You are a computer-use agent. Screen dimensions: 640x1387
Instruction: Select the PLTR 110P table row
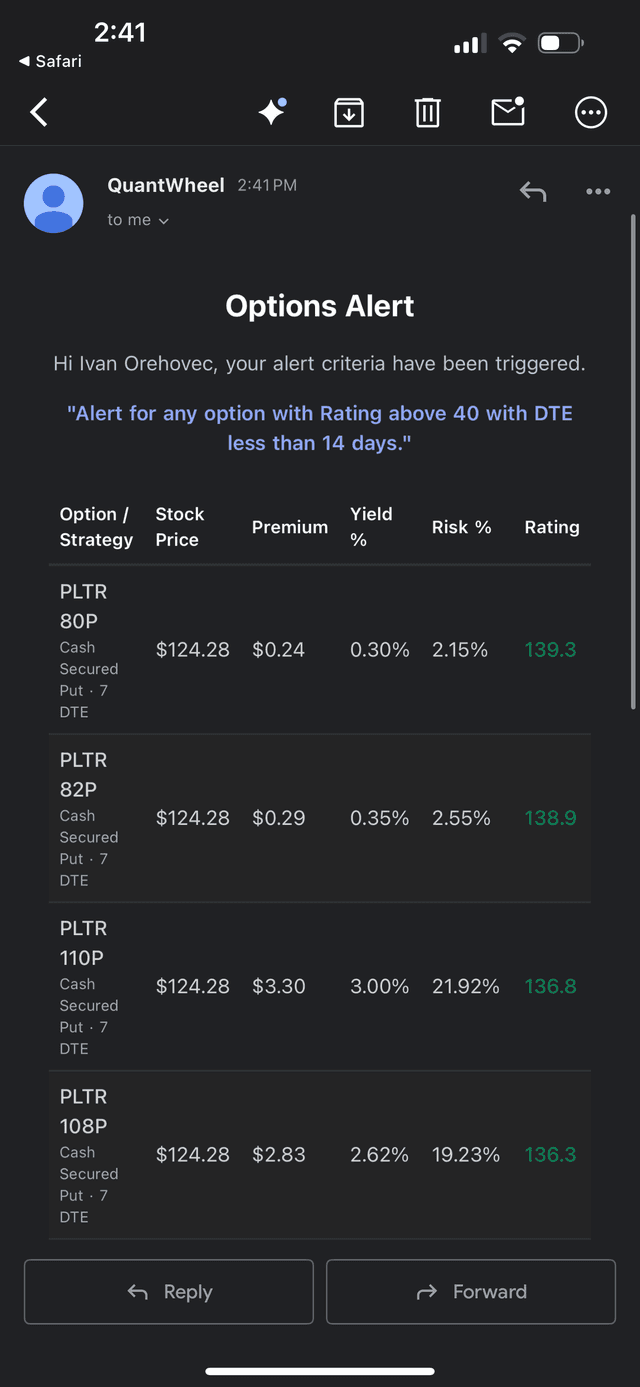coord(320,986)
